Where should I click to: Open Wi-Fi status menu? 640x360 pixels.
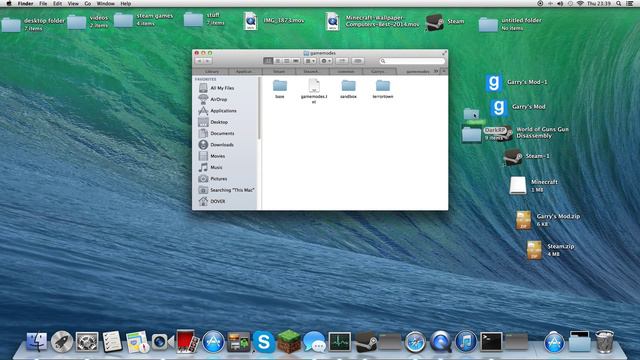(x=580, y=3)
